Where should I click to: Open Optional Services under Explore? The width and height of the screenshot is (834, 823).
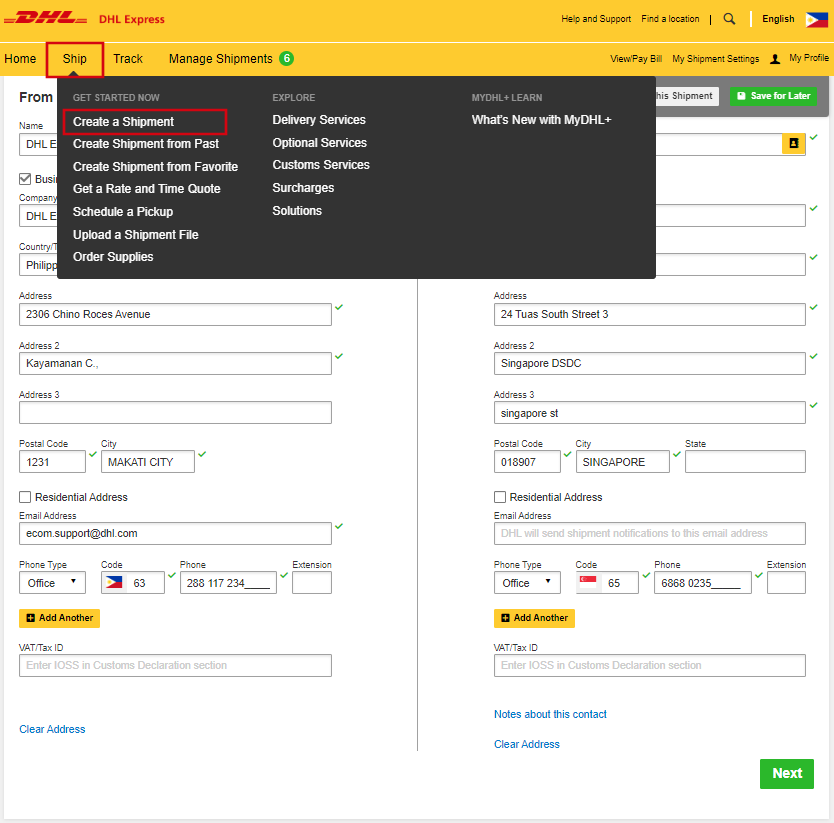pyautogui.click(x=319, y=143)
